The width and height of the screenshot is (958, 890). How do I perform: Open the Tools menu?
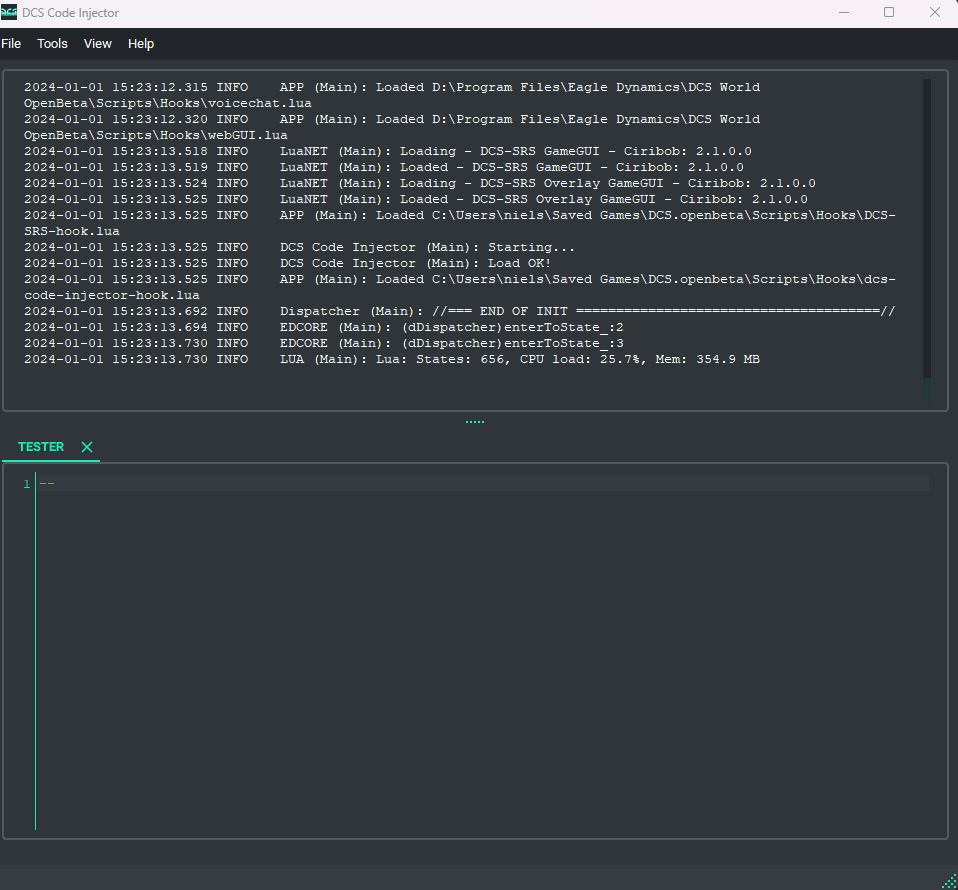pos(52,43)
